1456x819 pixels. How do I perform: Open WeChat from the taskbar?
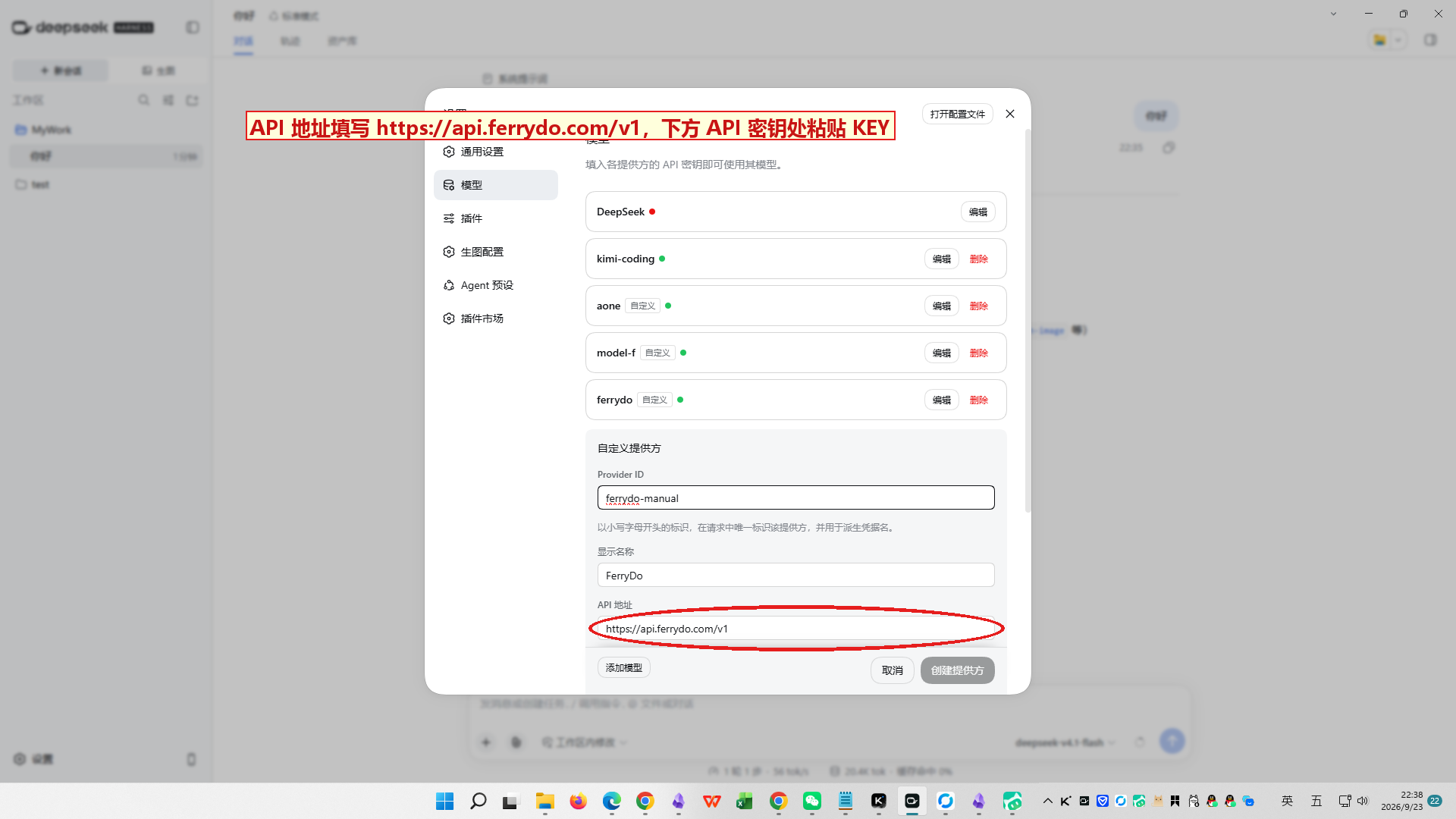pos(811,801)
